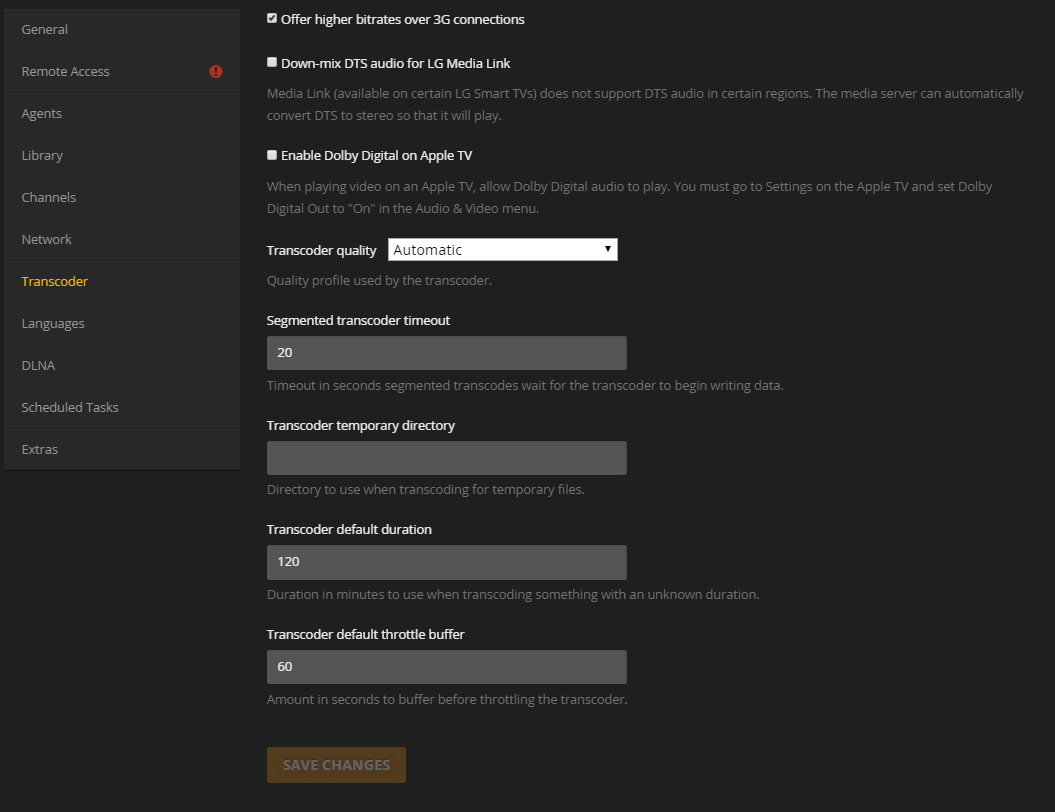The width and height of the screenshot is (1055, 812).
Task: Open the Transcoder quality dropdown
Action: 502,250
